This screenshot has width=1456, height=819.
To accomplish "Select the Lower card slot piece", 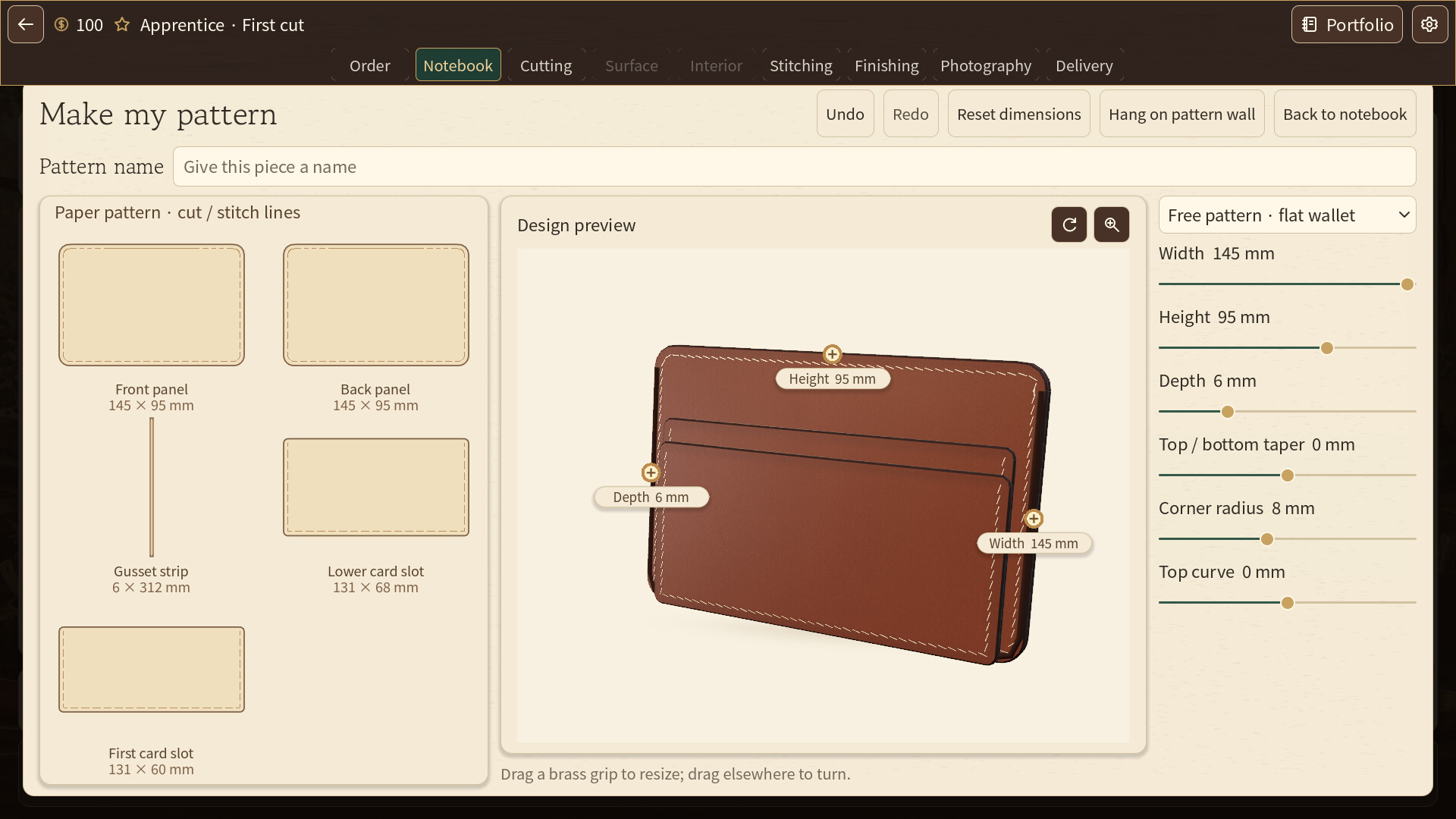I will click(376, 487).
